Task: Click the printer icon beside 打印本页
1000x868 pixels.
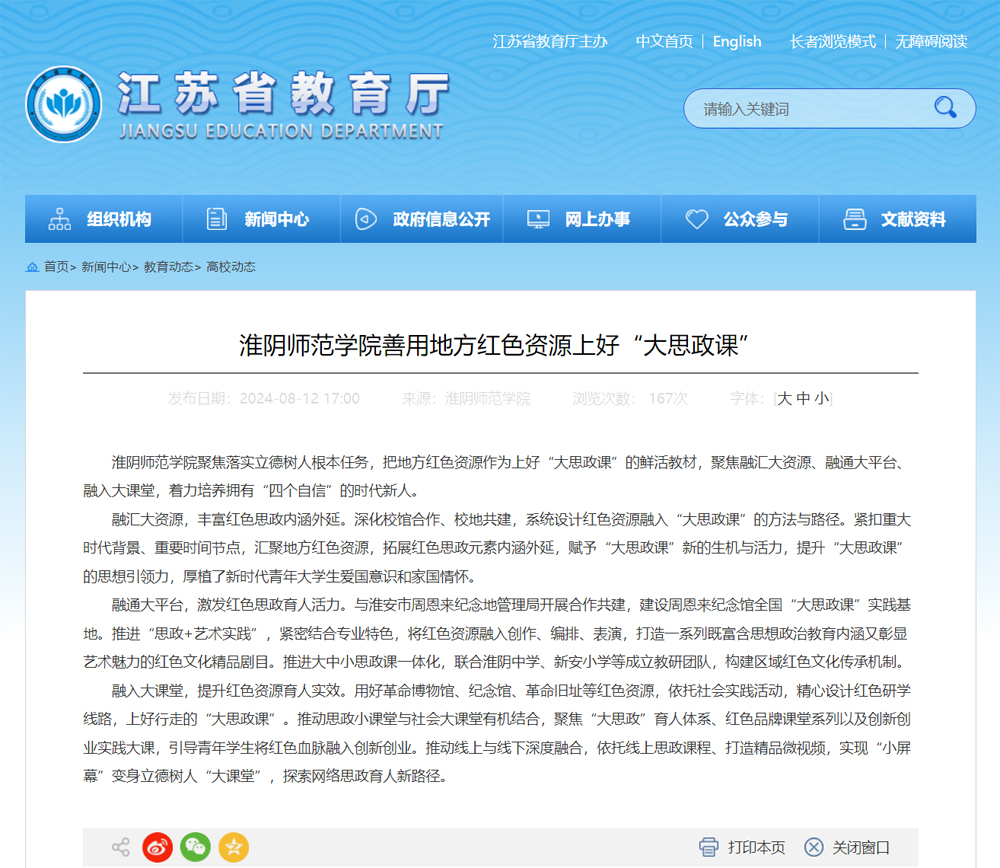Action: [x=709, y=847]
